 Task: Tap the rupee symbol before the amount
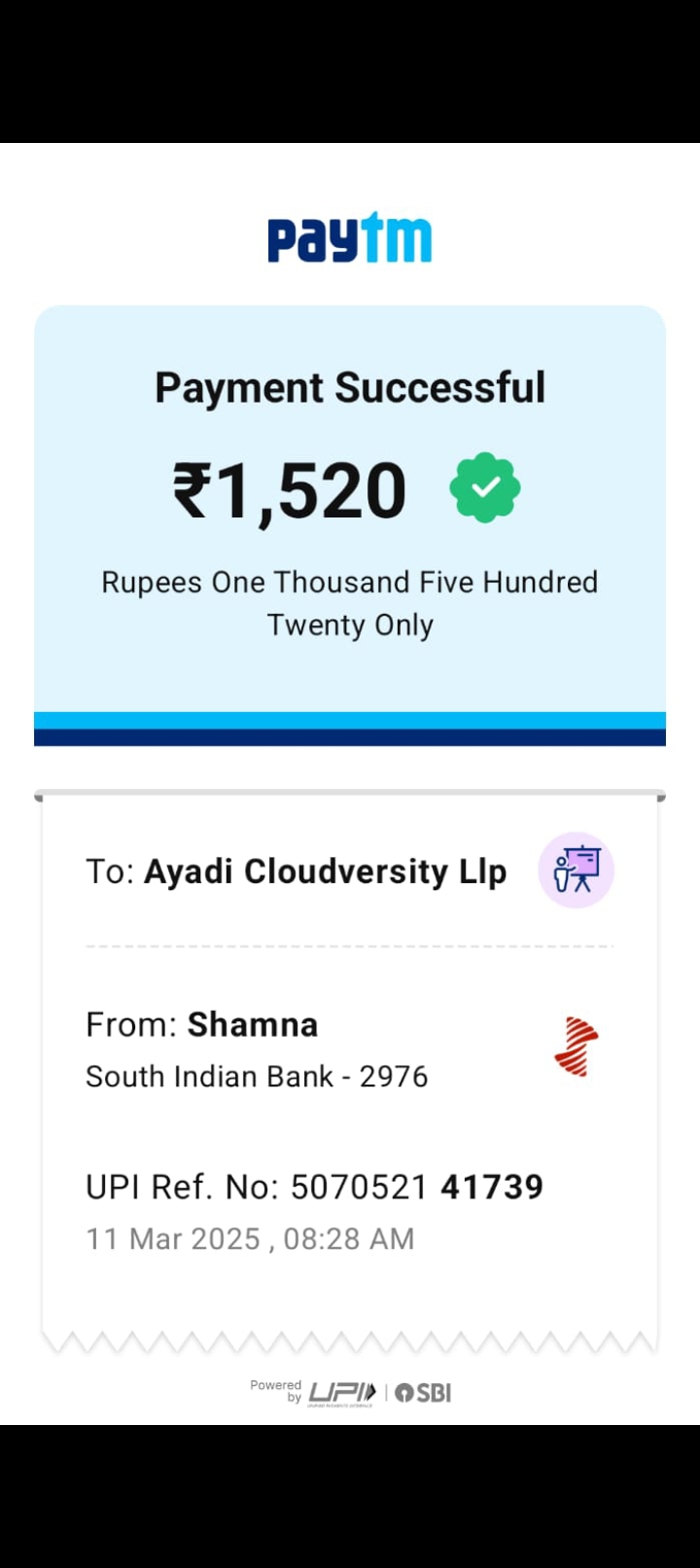[x=192, y=490]
